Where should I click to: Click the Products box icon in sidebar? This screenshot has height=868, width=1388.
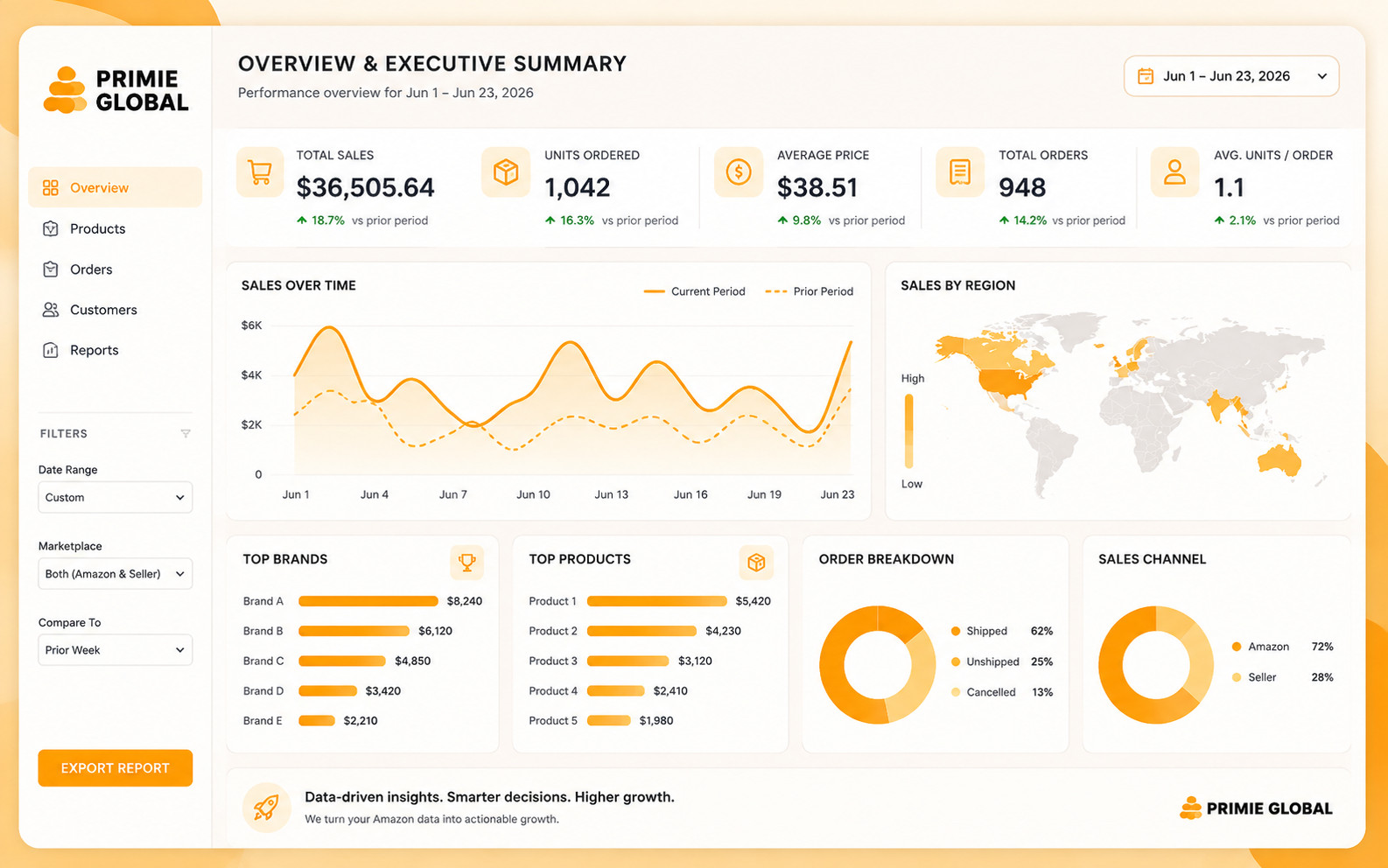click(x=51, y=228)
